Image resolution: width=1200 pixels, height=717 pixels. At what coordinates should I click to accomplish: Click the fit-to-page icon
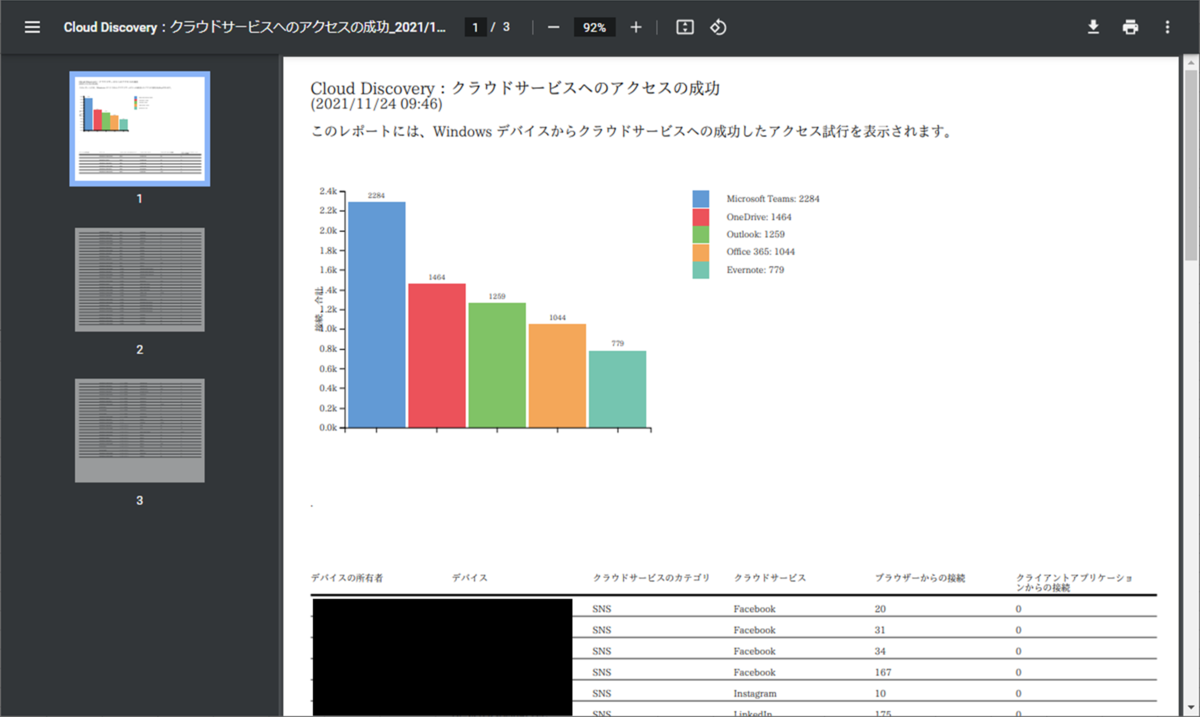[x=684, y=27]
